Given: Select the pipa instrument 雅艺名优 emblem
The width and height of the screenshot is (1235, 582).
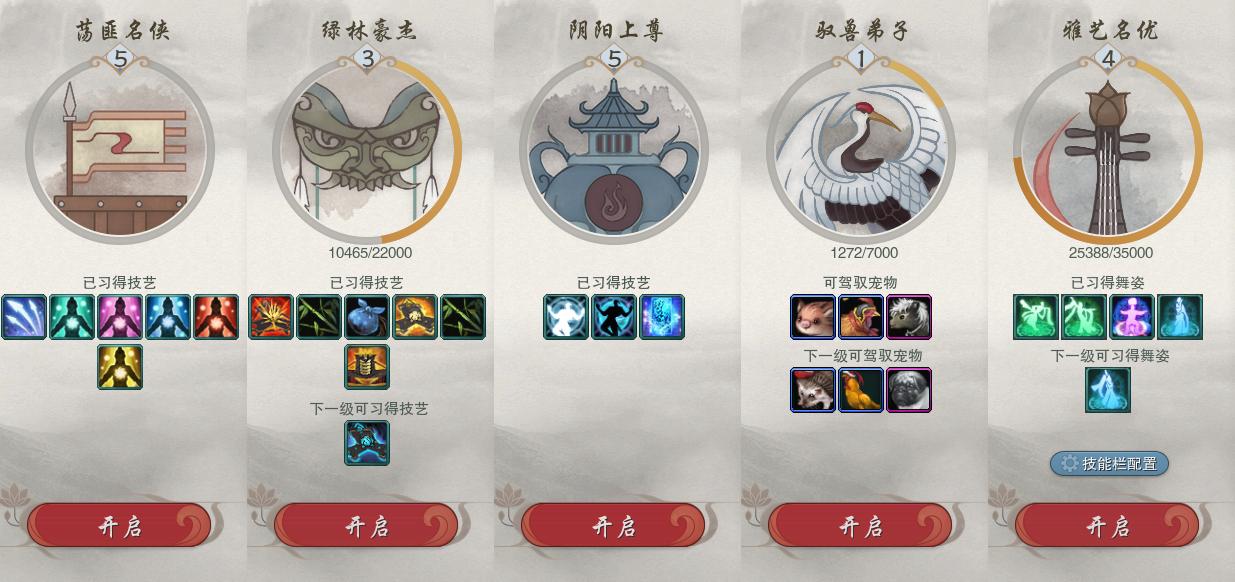Looking at the screenshot, I should [x=1108, y=150].
